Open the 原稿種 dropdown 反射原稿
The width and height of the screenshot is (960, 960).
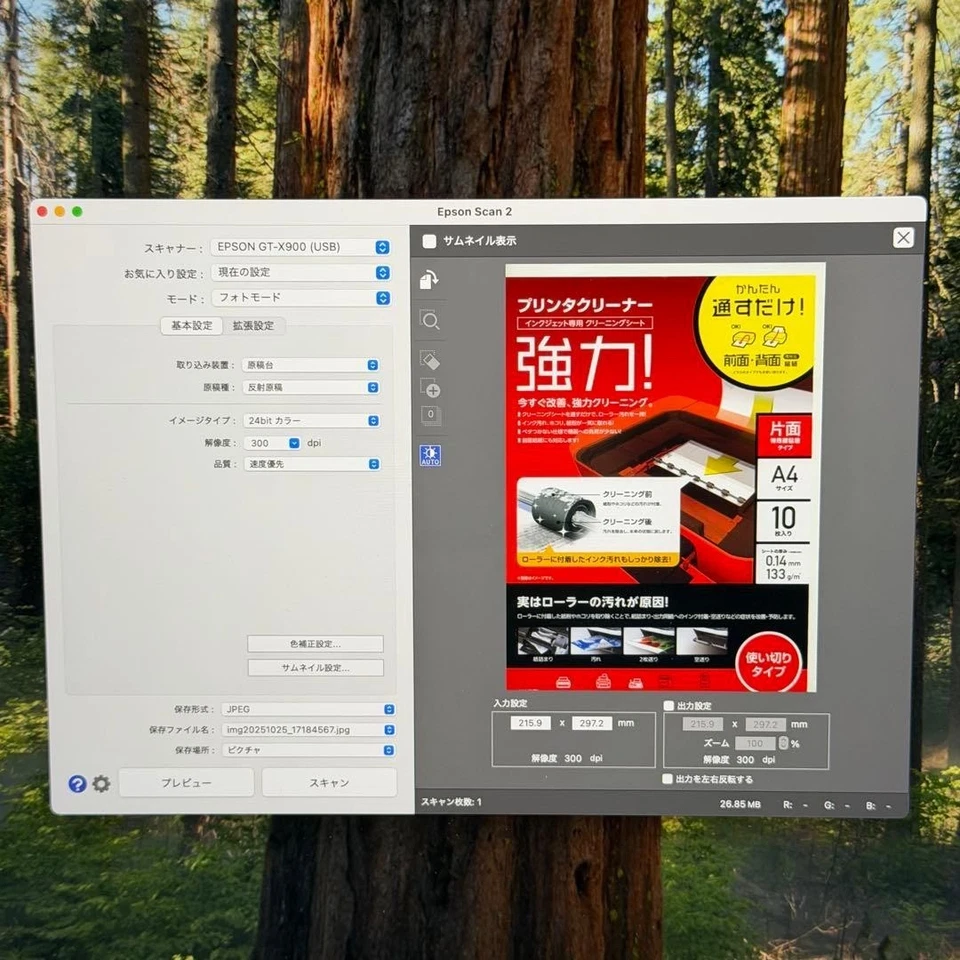(311, 388)
